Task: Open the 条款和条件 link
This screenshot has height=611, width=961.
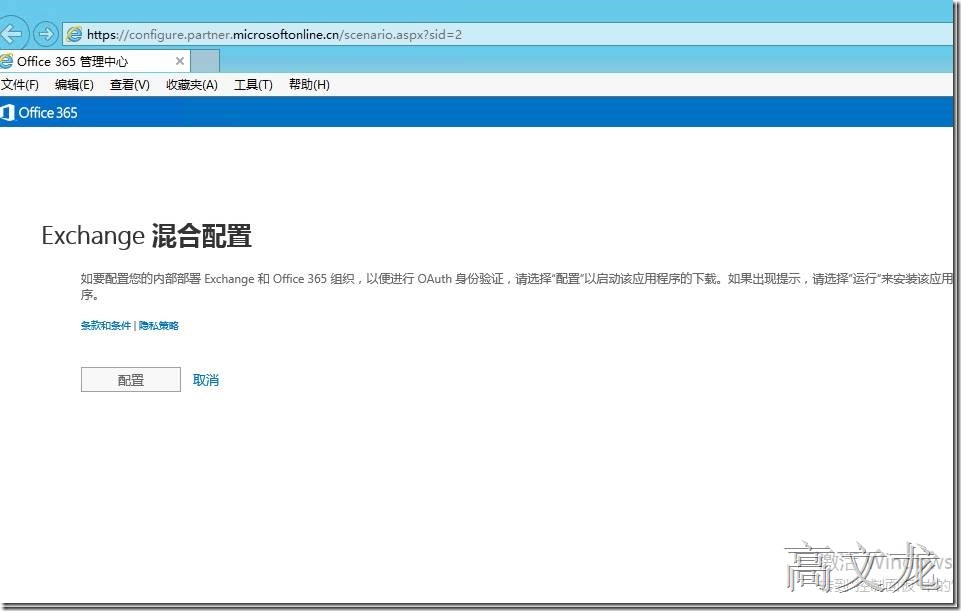Action: click(x=105, y=325)
